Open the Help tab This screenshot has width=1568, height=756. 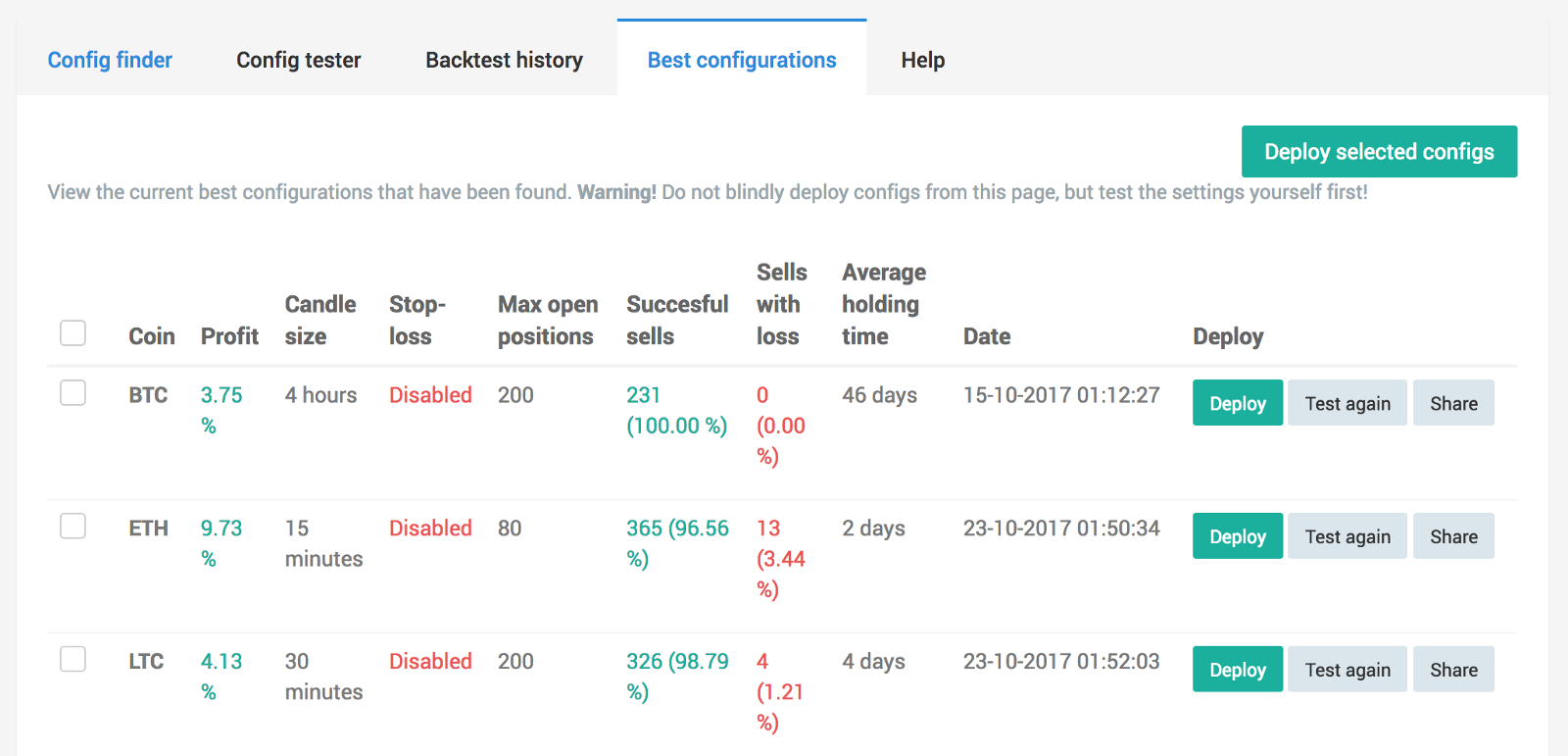click(x=922, y=60)
